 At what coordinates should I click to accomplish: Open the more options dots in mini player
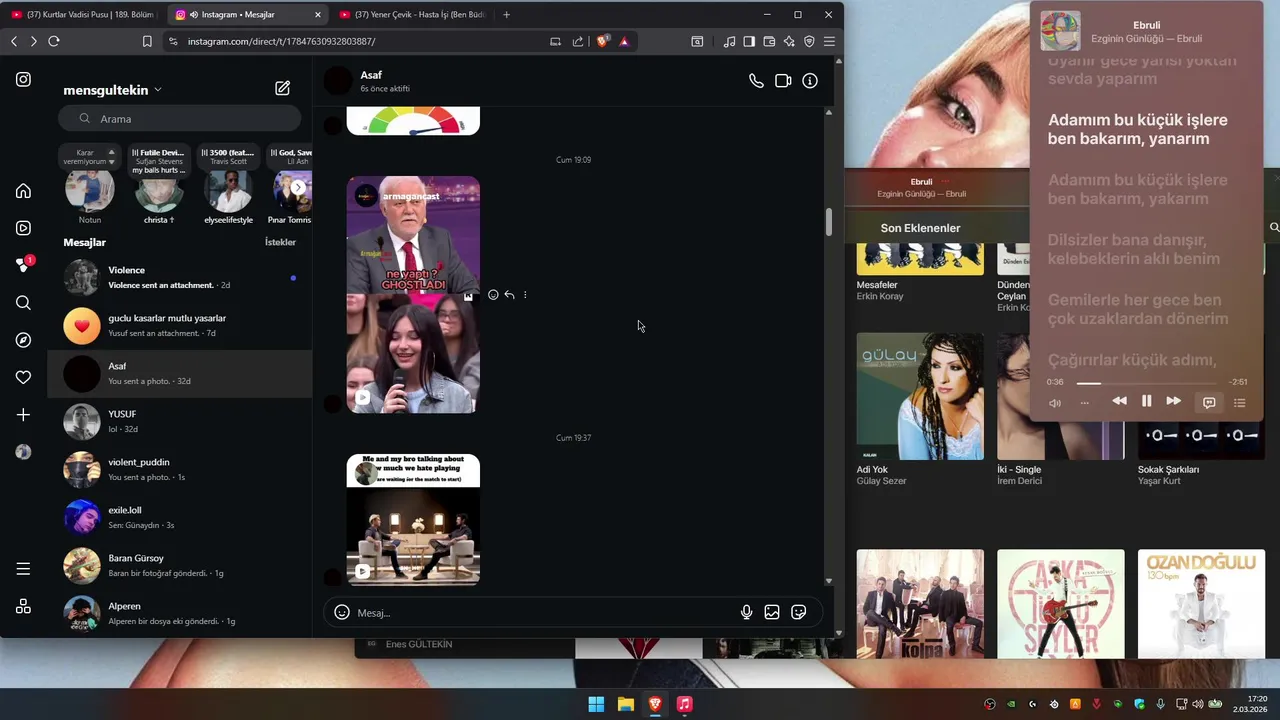click(1085, 403)
